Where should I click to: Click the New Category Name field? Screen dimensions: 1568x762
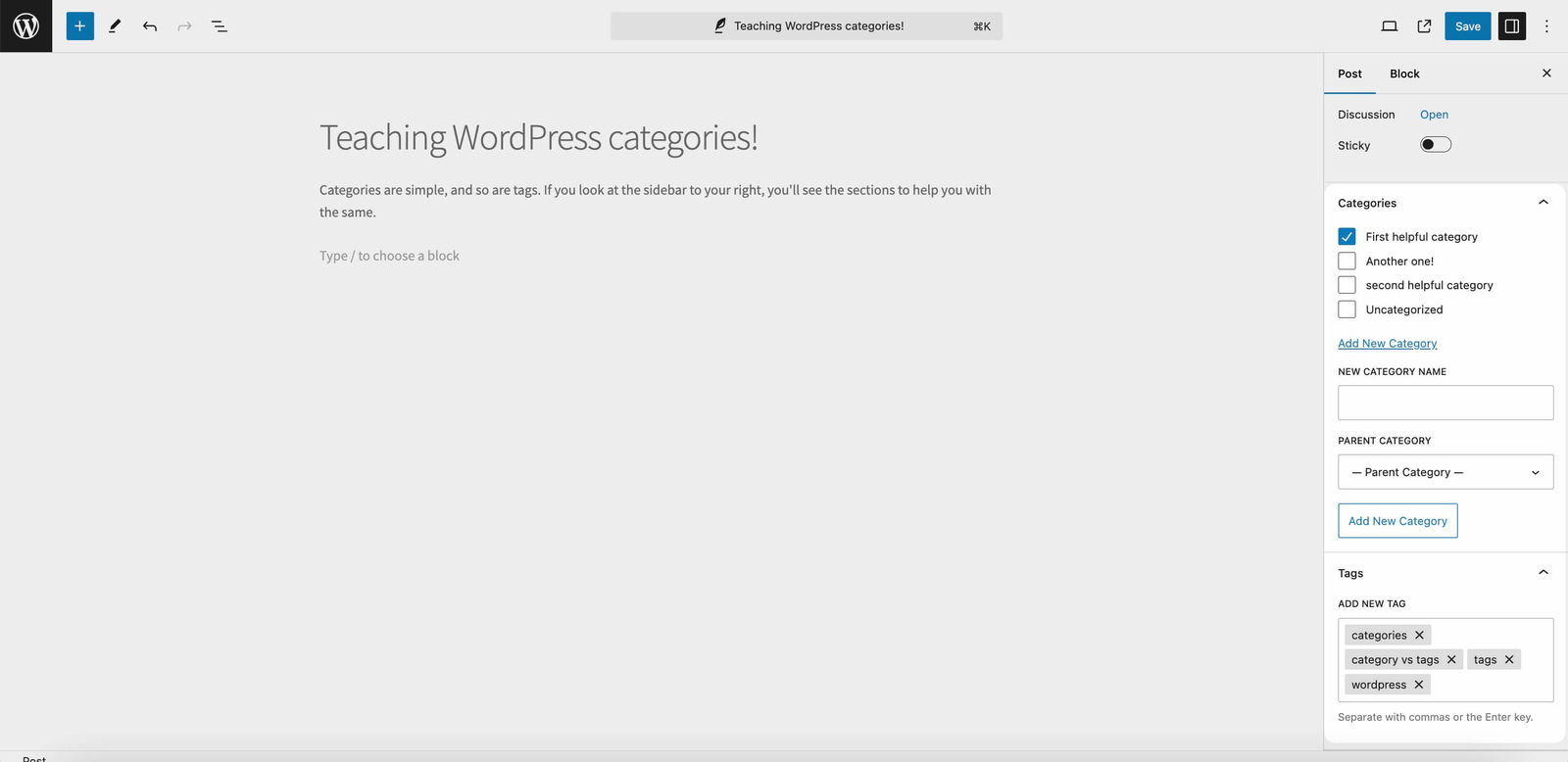pyautogui.click(x=1445, y=403)
